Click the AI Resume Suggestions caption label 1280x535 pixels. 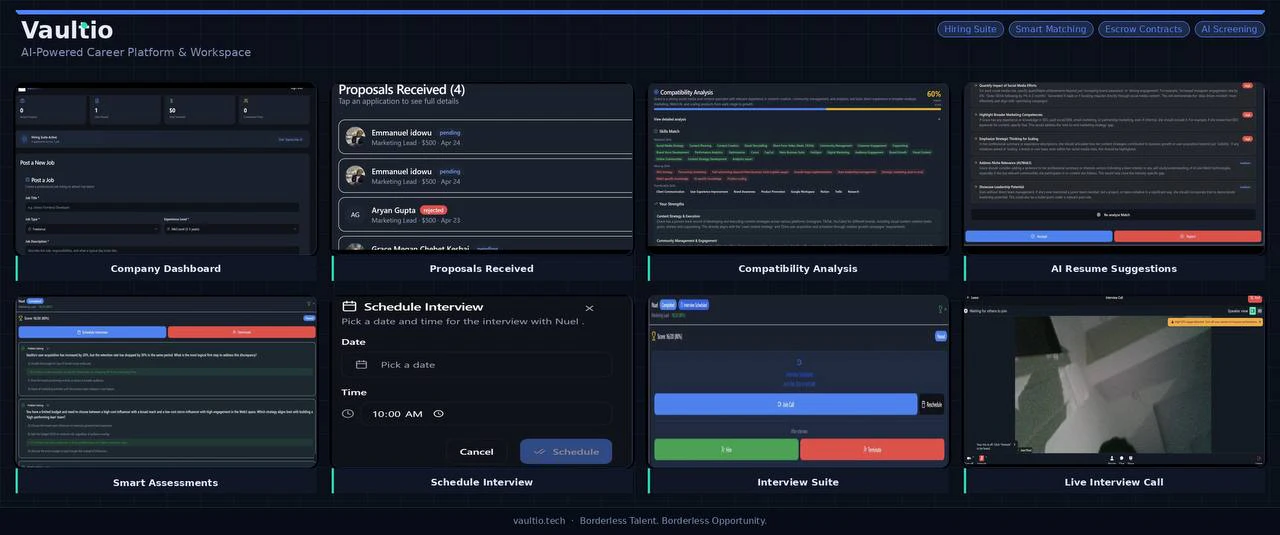[x=1114, y=269]
